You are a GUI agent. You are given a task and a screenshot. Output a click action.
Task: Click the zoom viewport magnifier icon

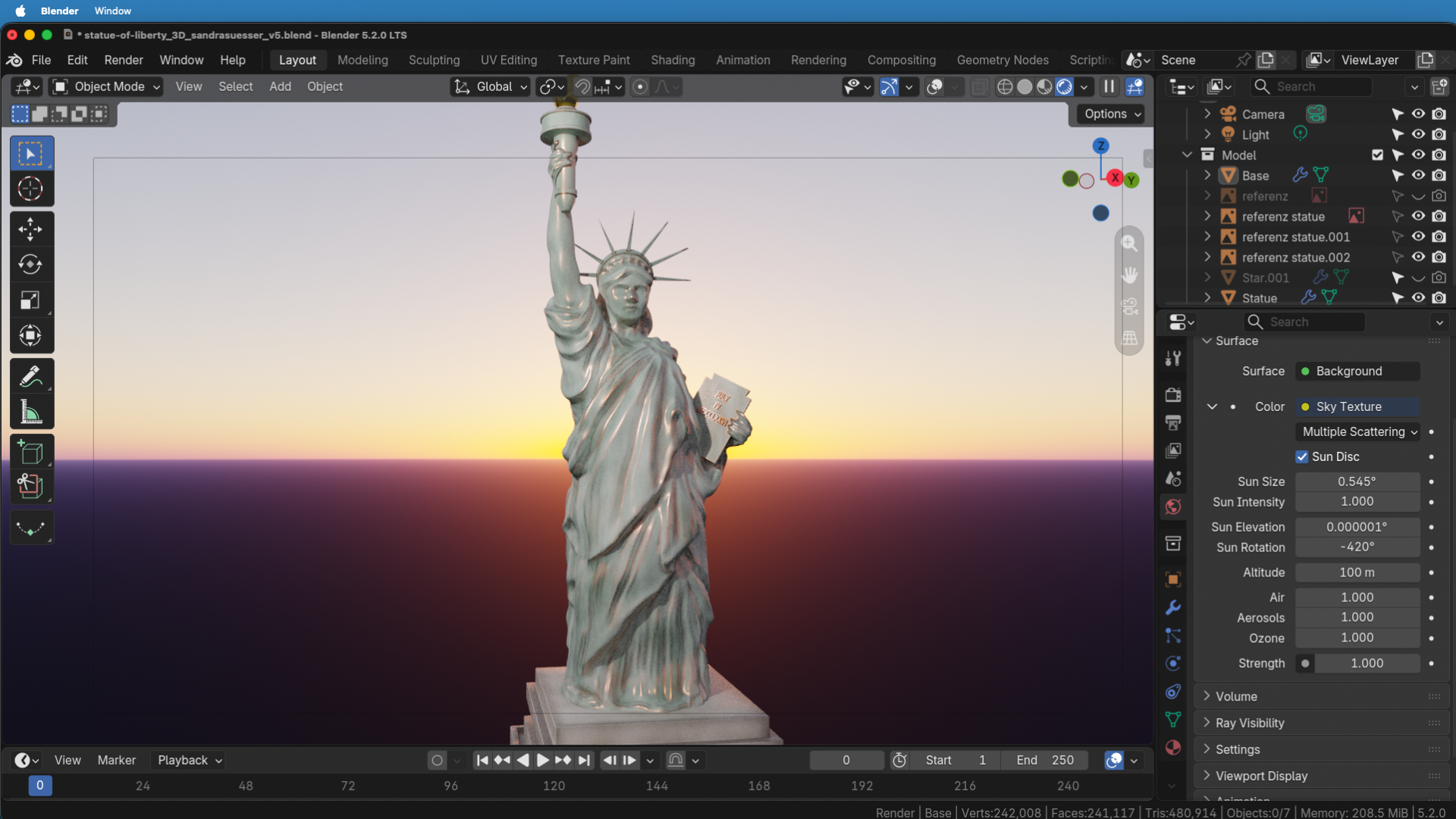pos(1129,243)
